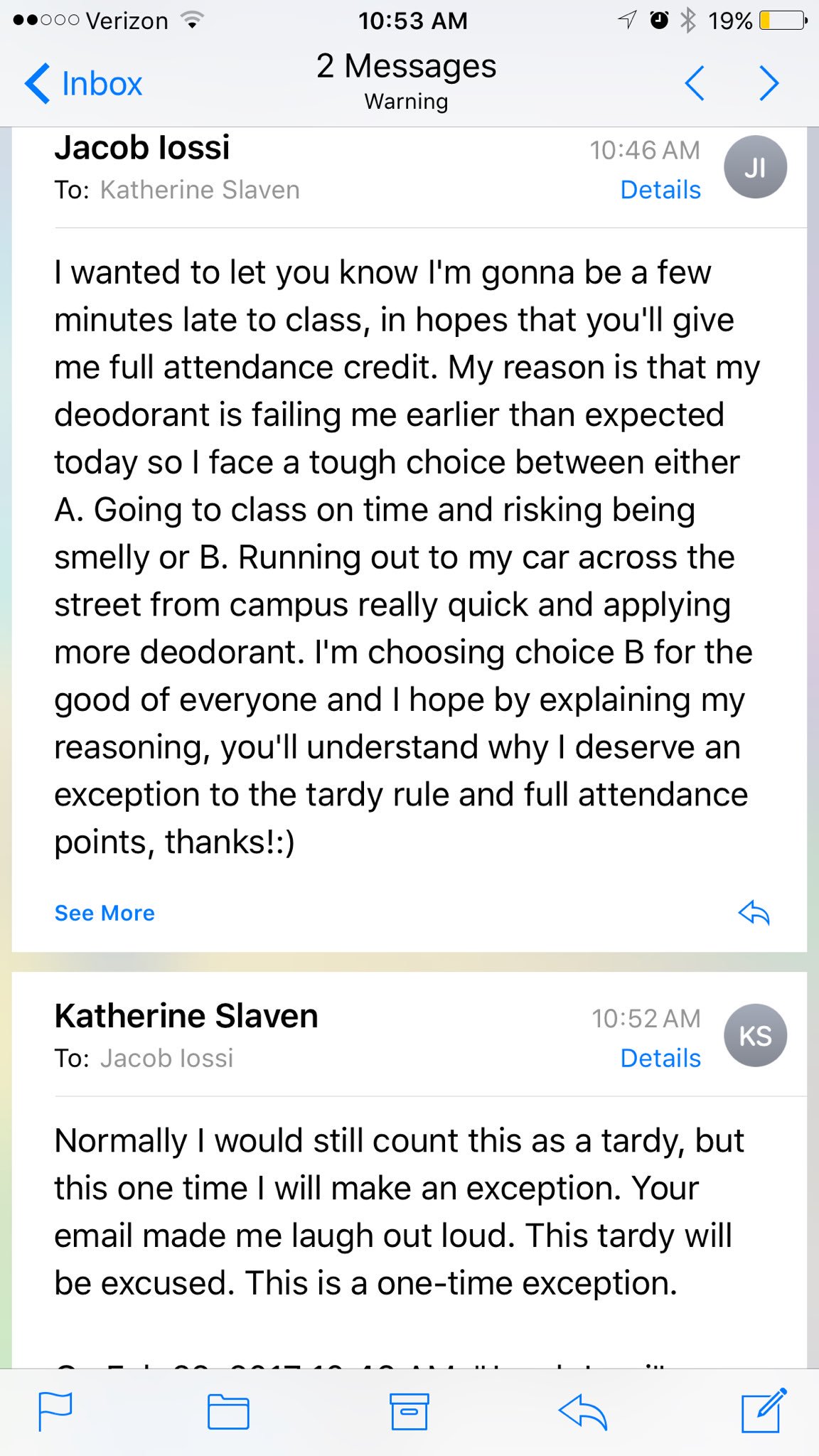Tap the status bar clock
819x1456 pixels.
click(412, 21)
